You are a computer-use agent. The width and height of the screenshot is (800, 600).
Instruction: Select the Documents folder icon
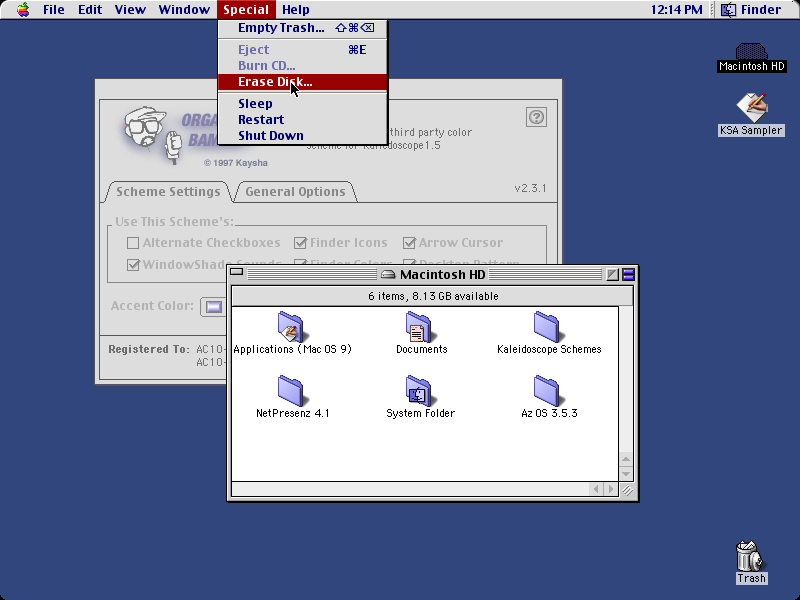(420, 327)
